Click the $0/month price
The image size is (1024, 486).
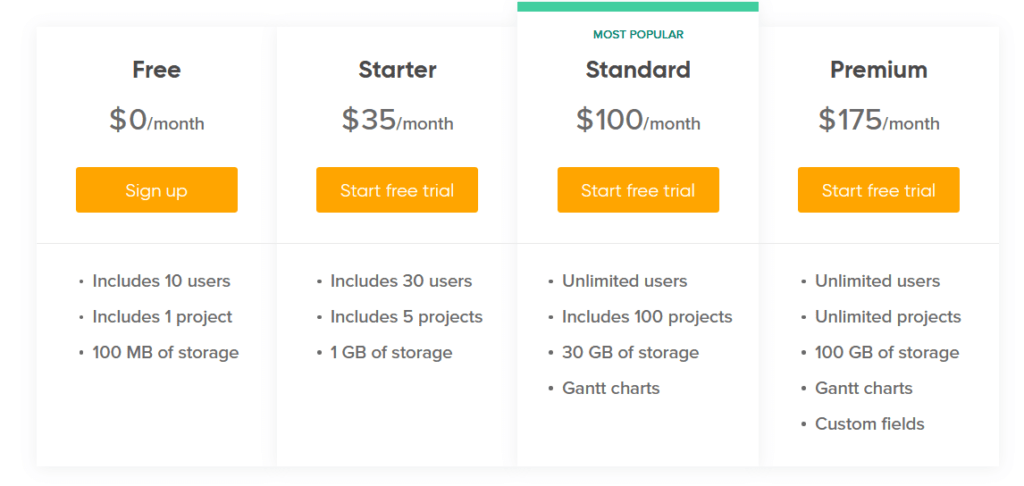[x=156, y=121]
